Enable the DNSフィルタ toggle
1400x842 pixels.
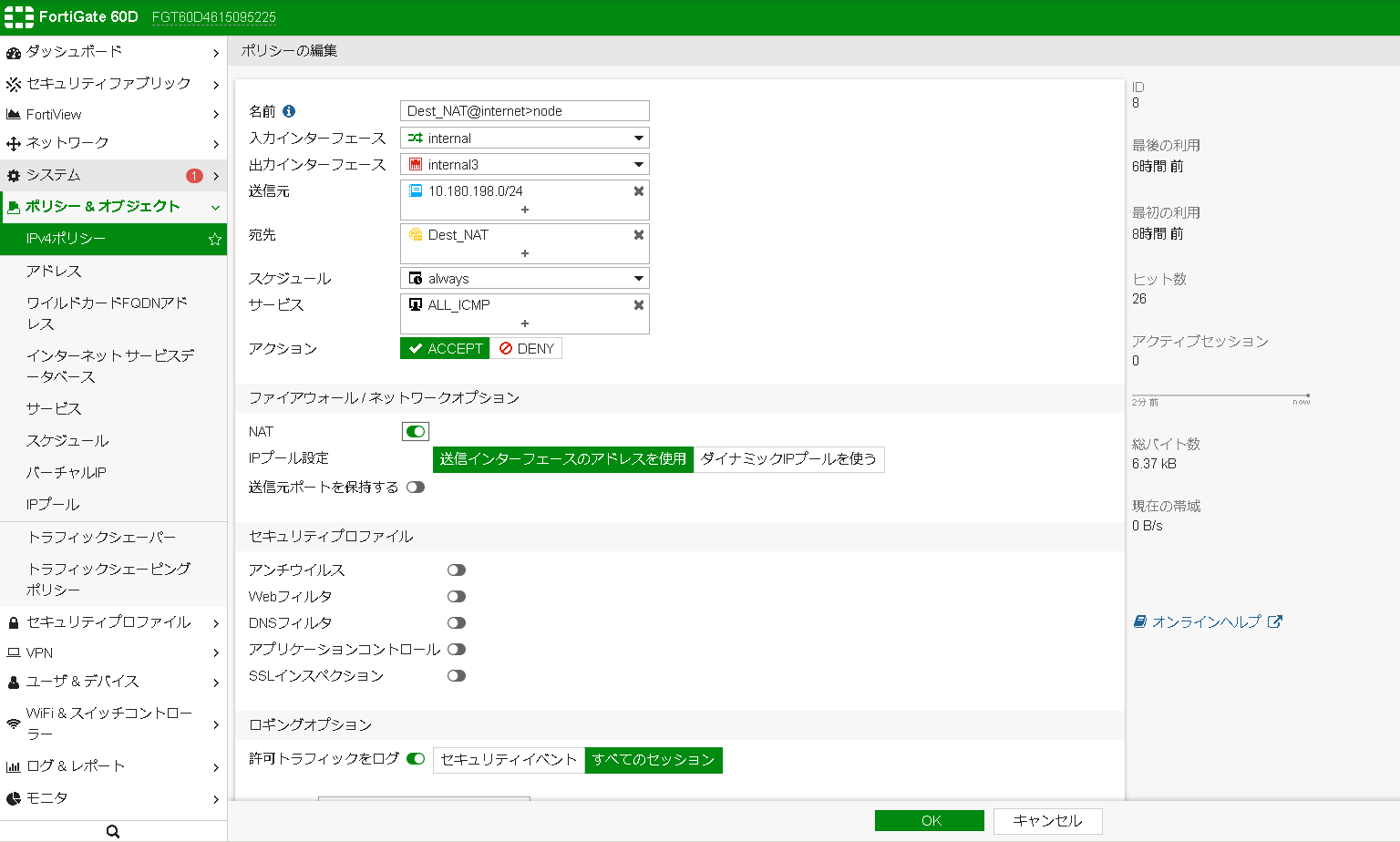coord(457,623)
